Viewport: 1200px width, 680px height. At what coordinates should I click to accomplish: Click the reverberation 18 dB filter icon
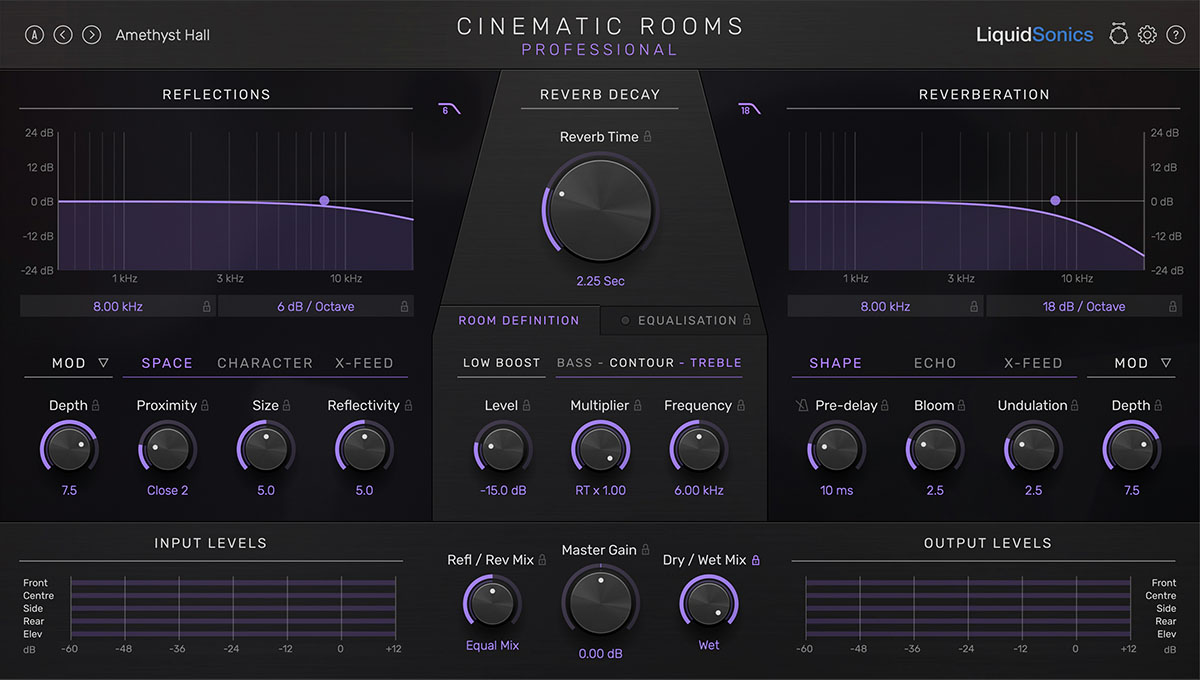pyautogui.click(x=749, y=110)
